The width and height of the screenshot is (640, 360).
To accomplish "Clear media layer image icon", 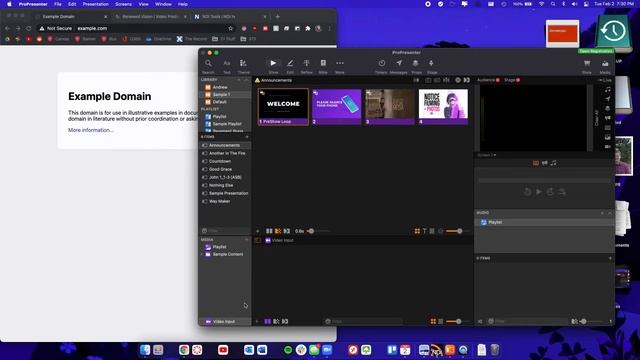I will pos(608,137).
